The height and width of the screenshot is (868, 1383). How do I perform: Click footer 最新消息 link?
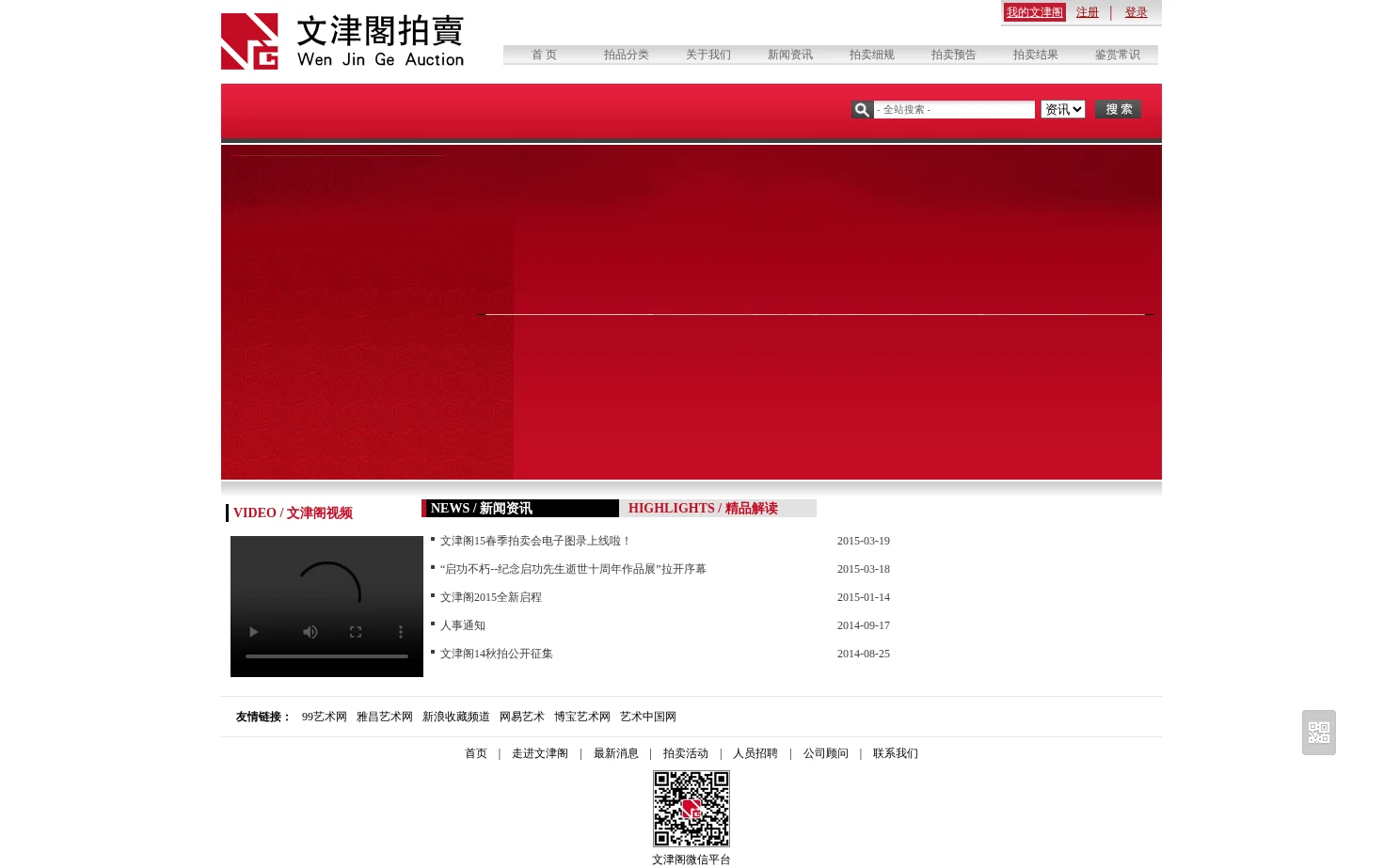point(616,753)
